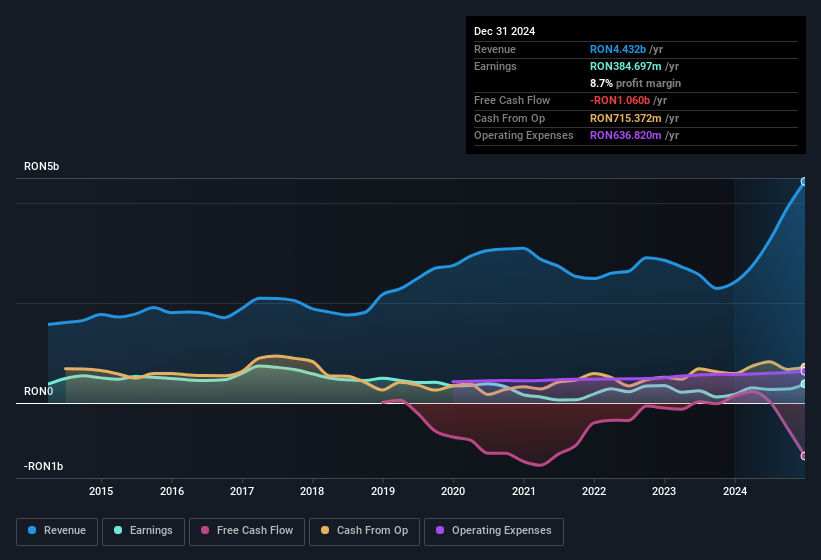Click the 2017 x-axis label
821x560 pixels.
pyautogui.click(x=242, y=491)
